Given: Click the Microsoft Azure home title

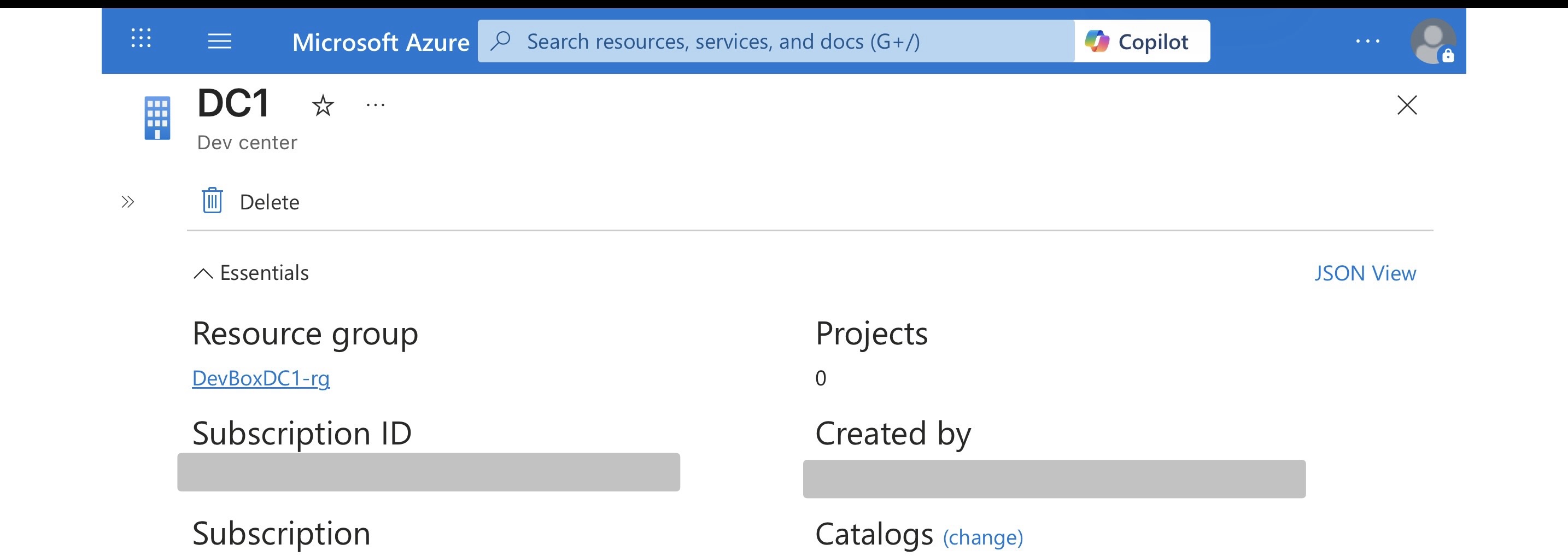Looking at the screenshot, I should click(381, 42).
